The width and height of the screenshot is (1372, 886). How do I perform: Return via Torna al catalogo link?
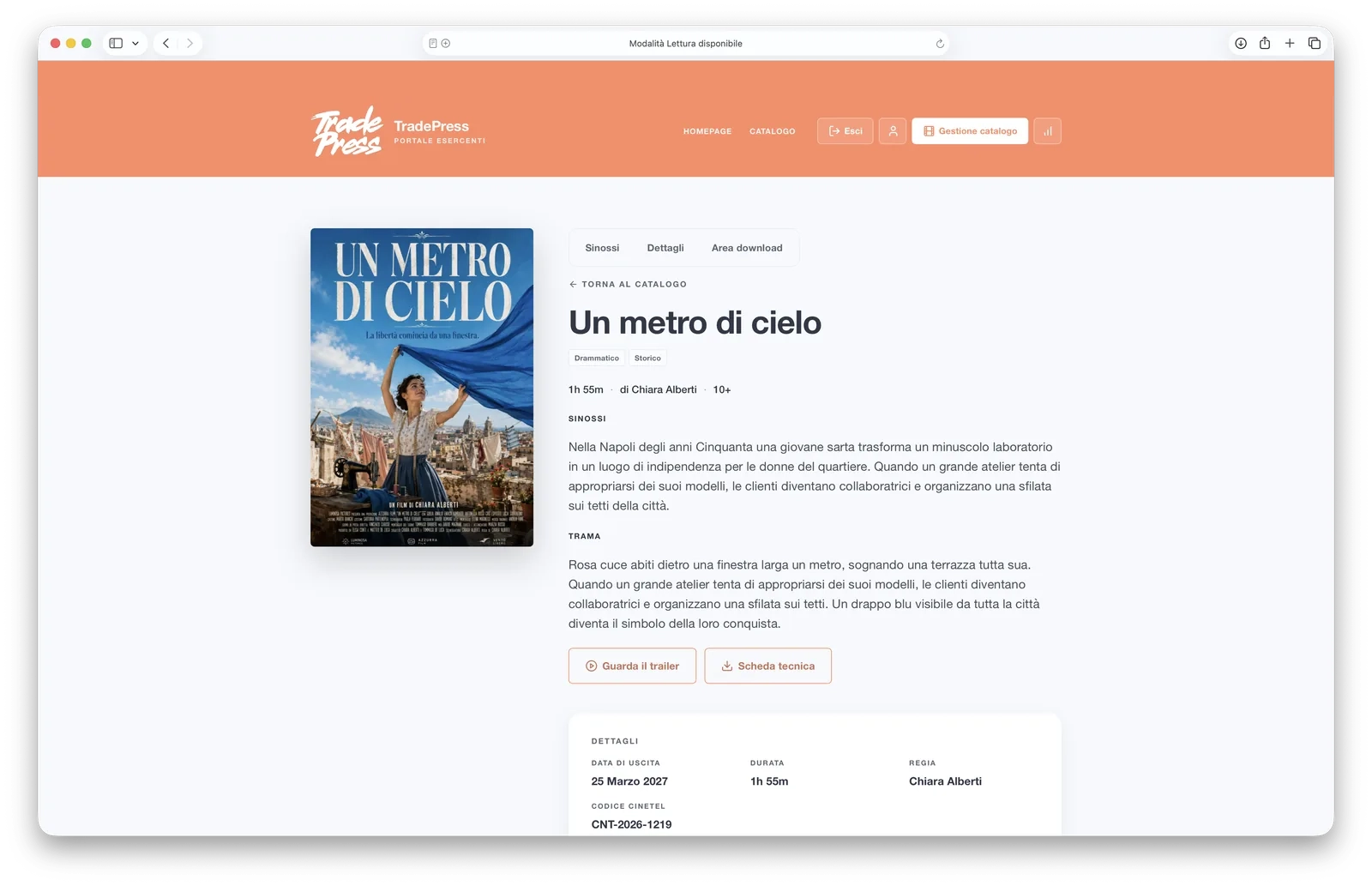point(628,284)
